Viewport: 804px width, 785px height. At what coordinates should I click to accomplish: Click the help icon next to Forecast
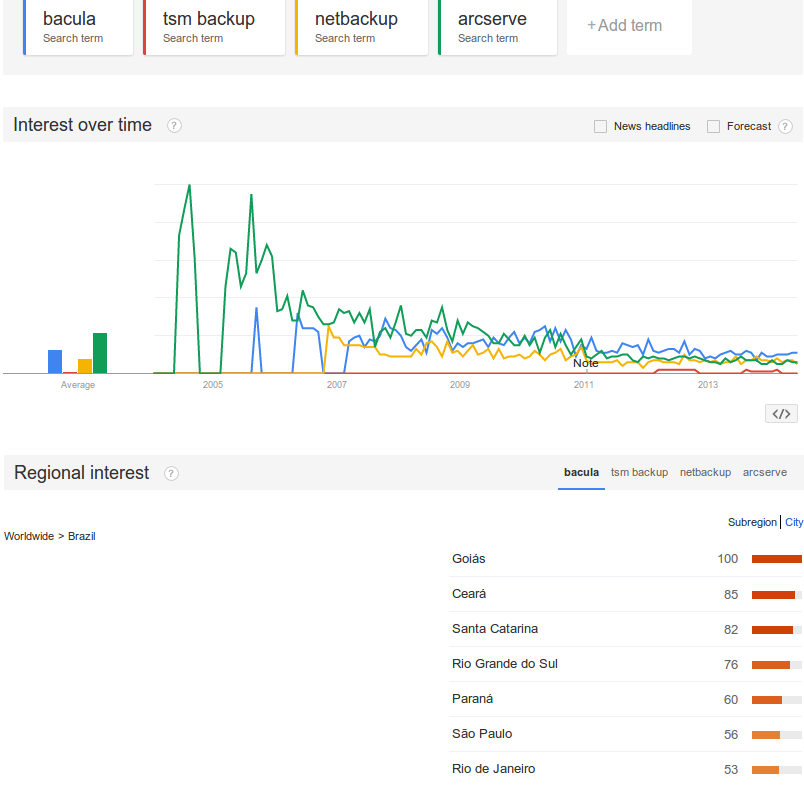tap(785, 126)
